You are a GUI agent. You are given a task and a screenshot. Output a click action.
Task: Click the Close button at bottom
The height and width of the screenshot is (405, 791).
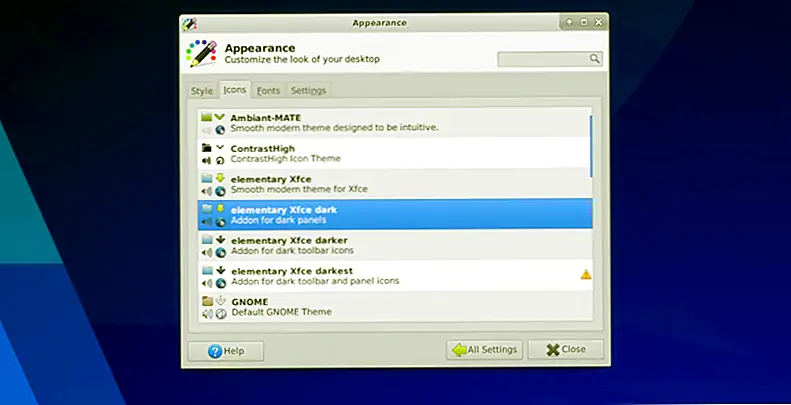565,350
